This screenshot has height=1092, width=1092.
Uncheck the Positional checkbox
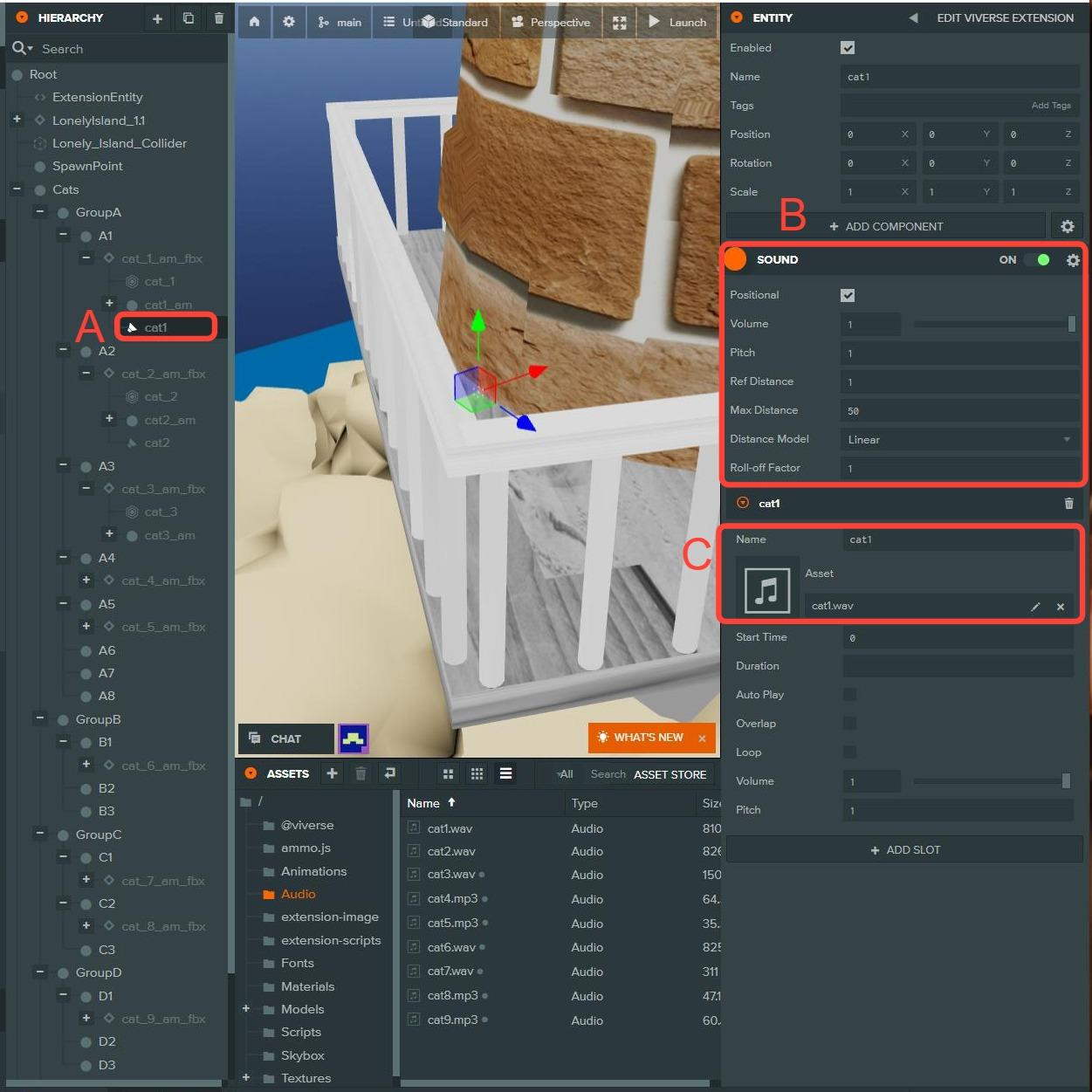pyautogui.click(x=848, y=295)
